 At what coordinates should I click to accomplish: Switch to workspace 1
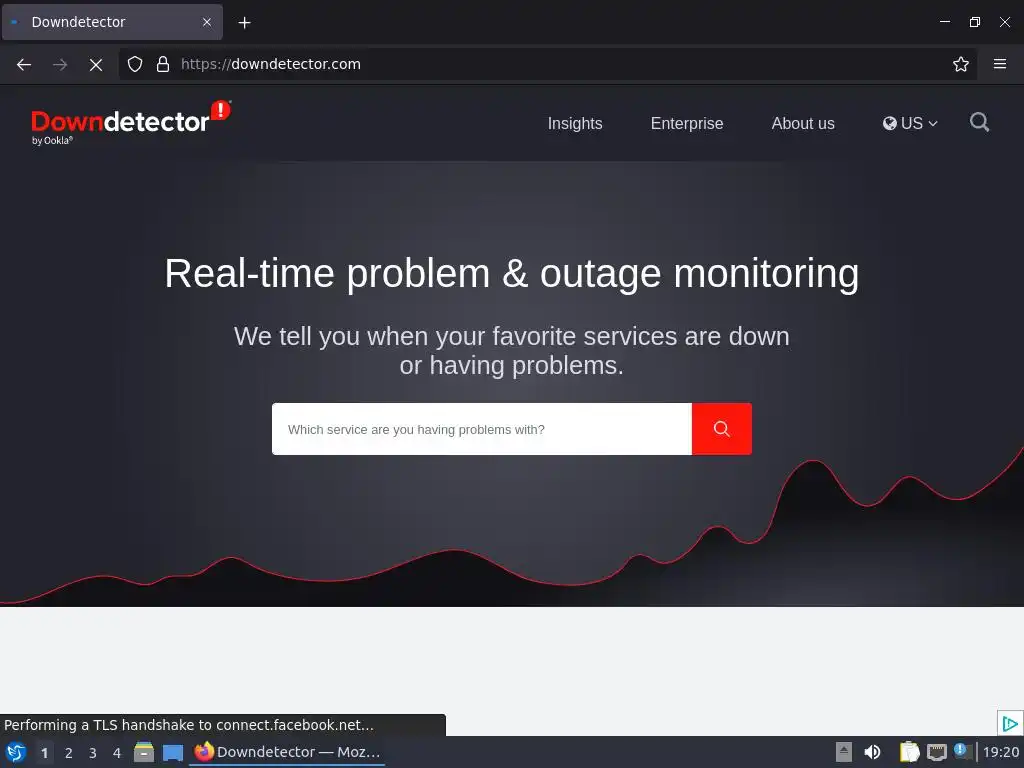[44, 753]
